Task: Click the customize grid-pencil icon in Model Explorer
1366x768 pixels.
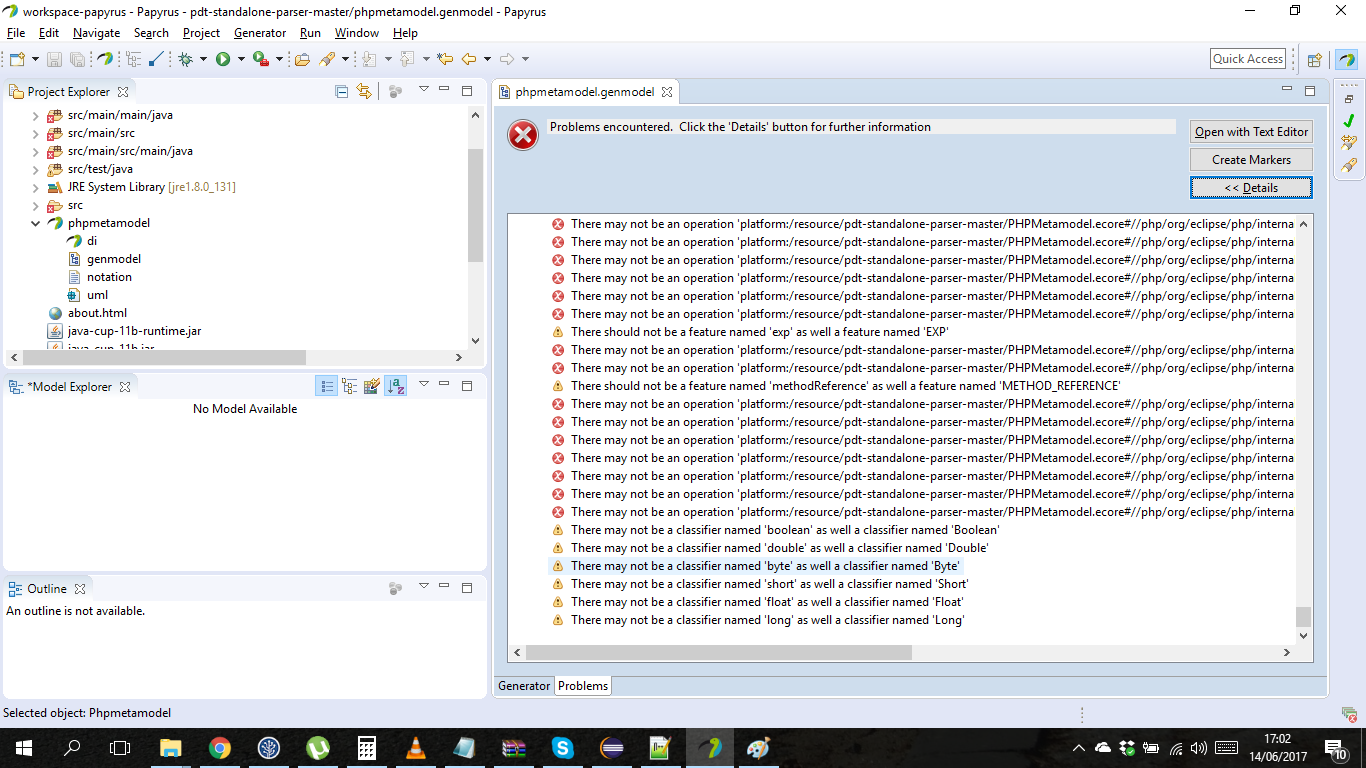Action: [x=371, y=386]
